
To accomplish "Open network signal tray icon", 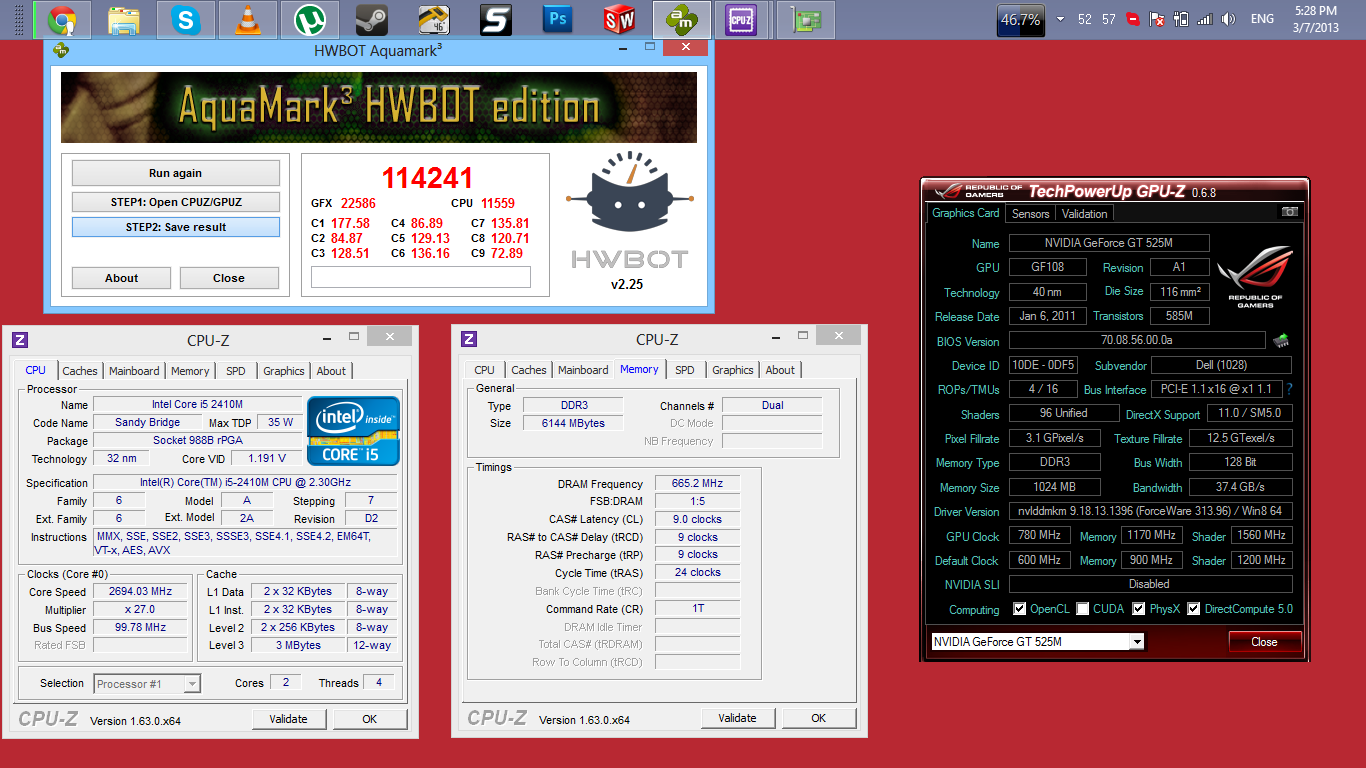I will click(x=1204, y=19).
